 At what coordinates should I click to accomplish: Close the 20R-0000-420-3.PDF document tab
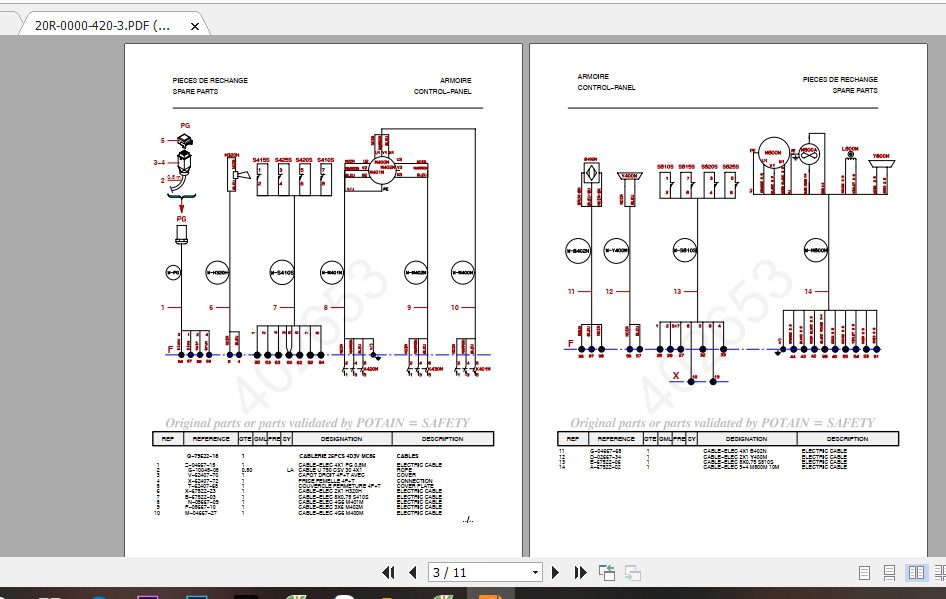(195, 25)
